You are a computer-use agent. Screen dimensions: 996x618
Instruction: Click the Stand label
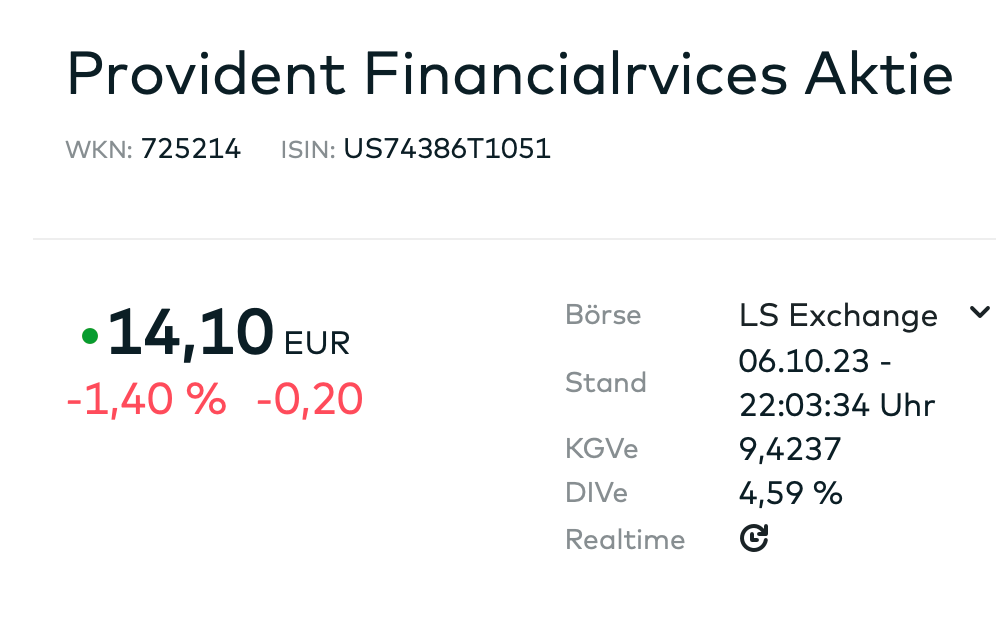(606, 382)
